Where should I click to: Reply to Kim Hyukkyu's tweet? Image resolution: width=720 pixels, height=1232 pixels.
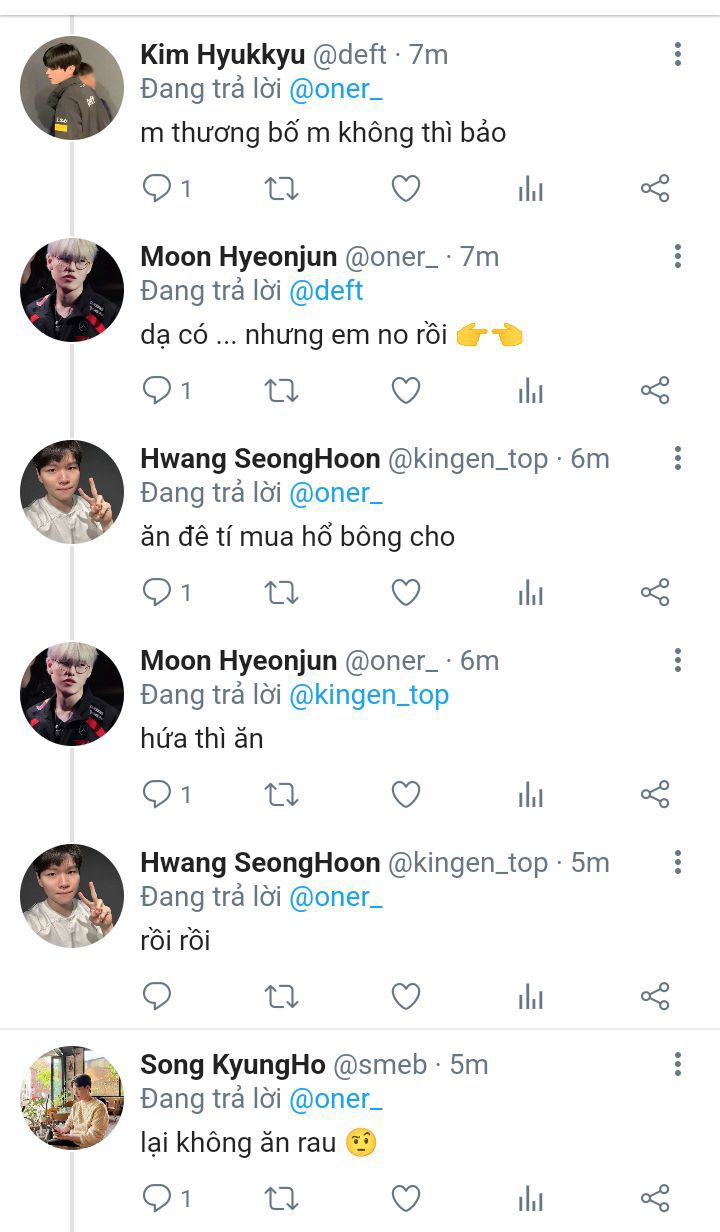point(158,188)
